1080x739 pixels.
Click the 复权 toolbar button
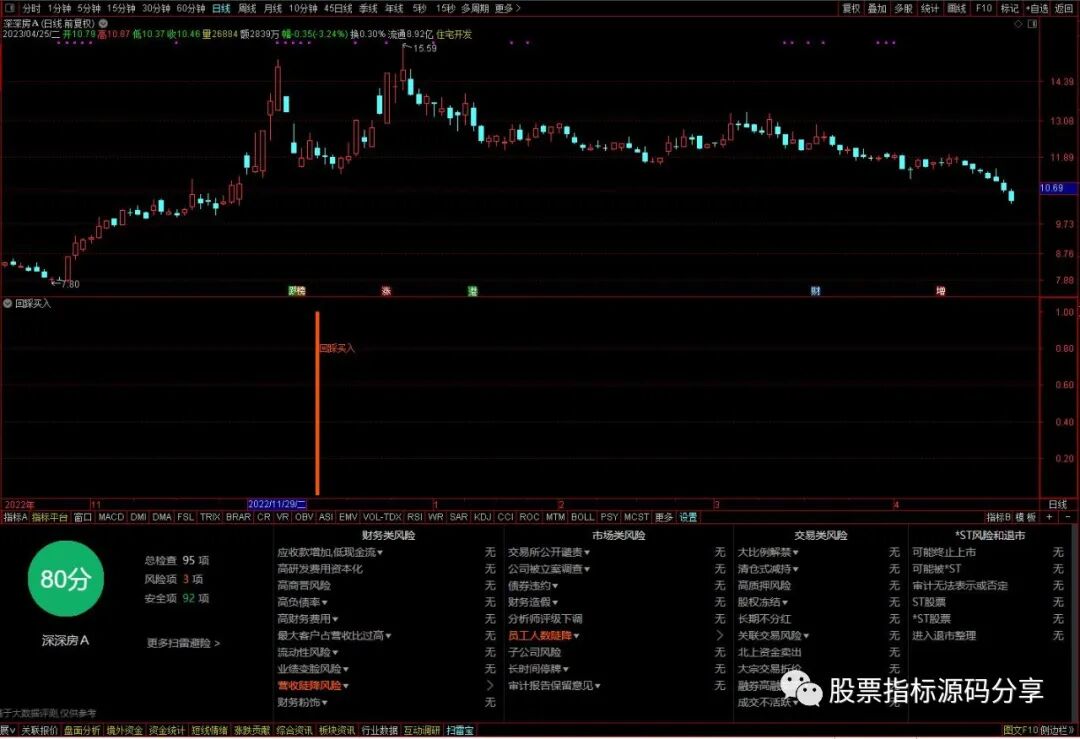[851, 8]
